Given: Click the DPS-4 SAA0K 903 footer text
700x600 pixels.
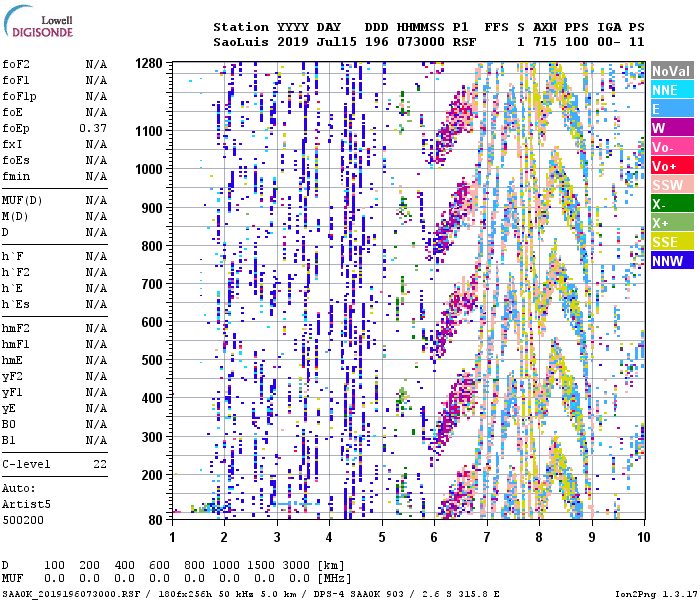Looking at the screenshot, I should 358,594.
